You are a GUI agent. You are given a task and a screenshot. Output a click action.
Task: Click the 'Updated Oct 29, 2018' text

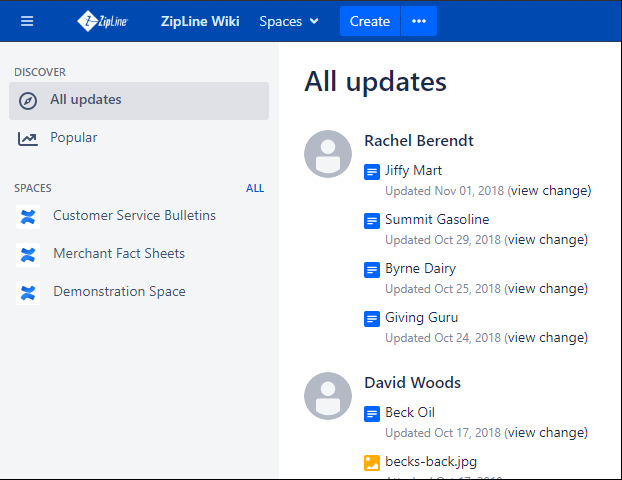(443, 240)
